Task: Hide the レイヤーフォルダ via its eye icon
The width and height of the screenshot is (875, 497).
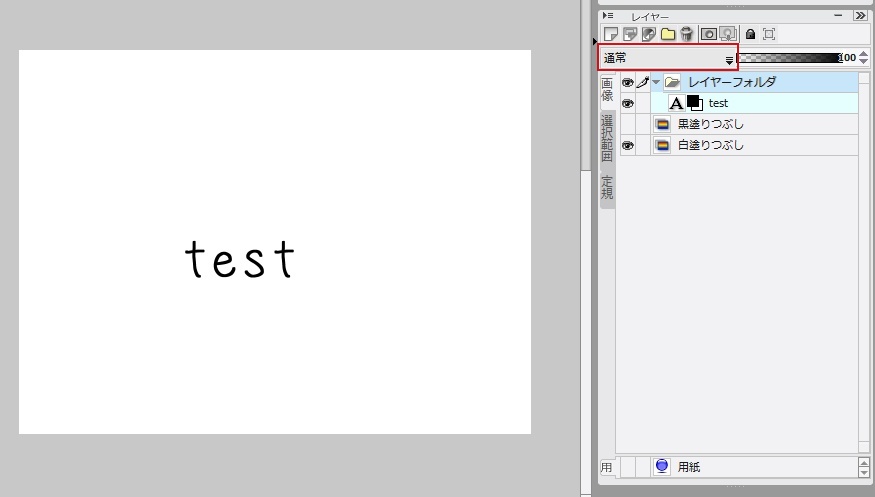Action: (628, 83)
